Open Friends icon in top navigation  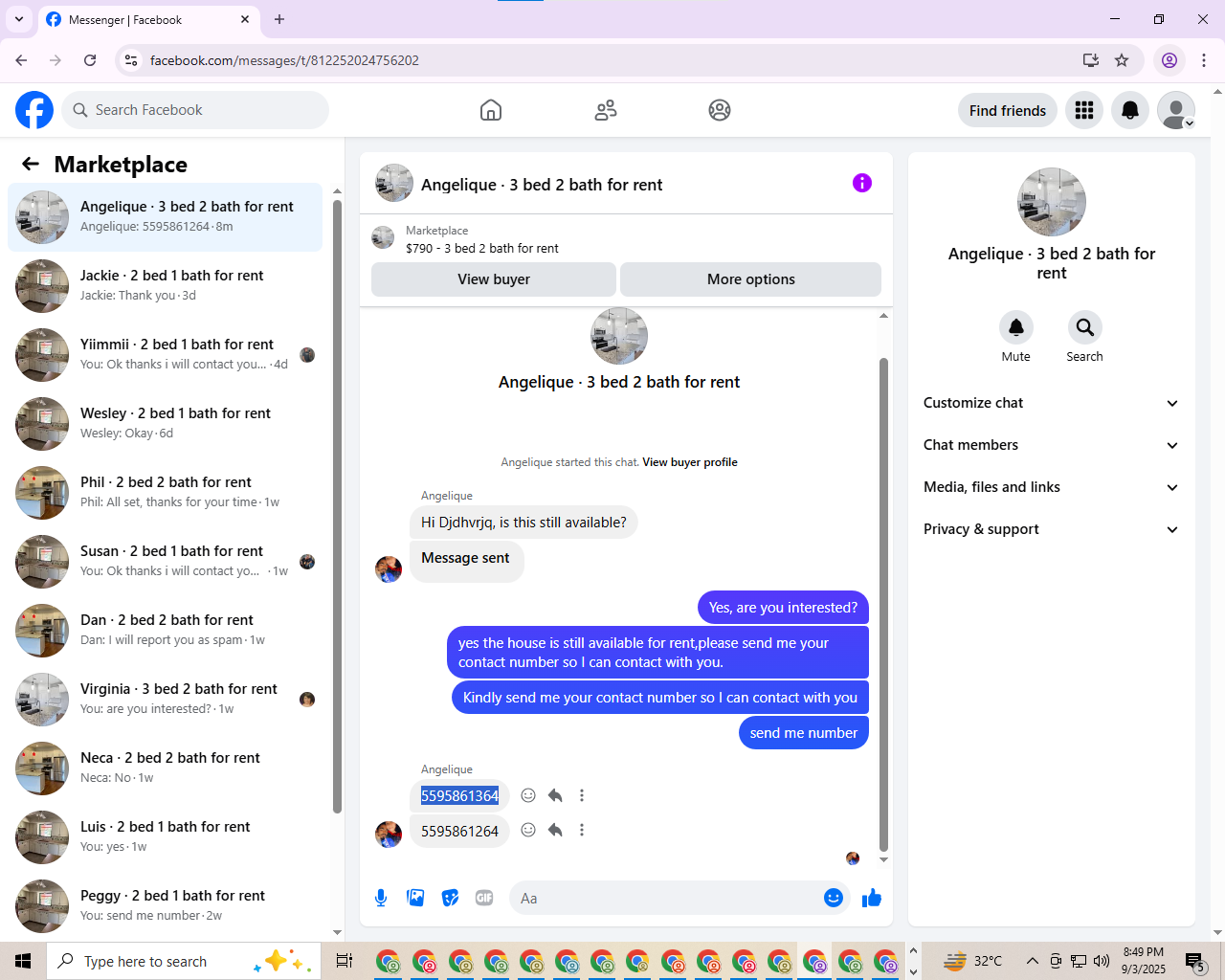(x=606, y=110)
